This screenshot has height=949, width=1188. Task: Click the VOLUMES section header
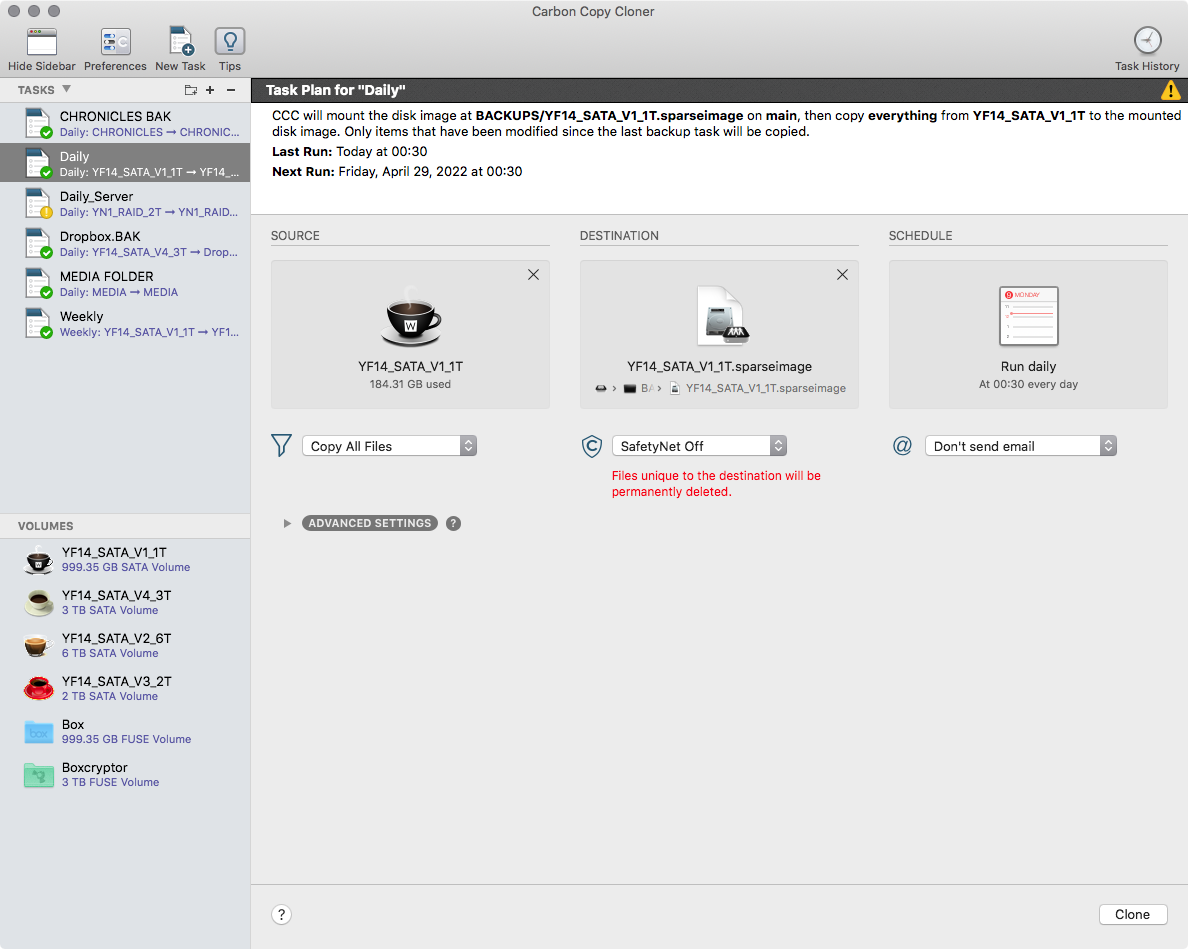[x=45, y=526]
